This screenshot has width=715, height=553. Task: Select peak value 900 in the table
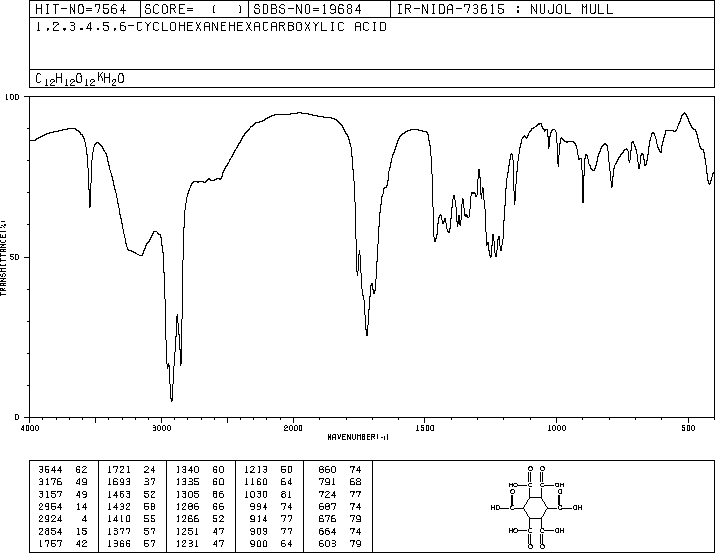pos(259,543)
